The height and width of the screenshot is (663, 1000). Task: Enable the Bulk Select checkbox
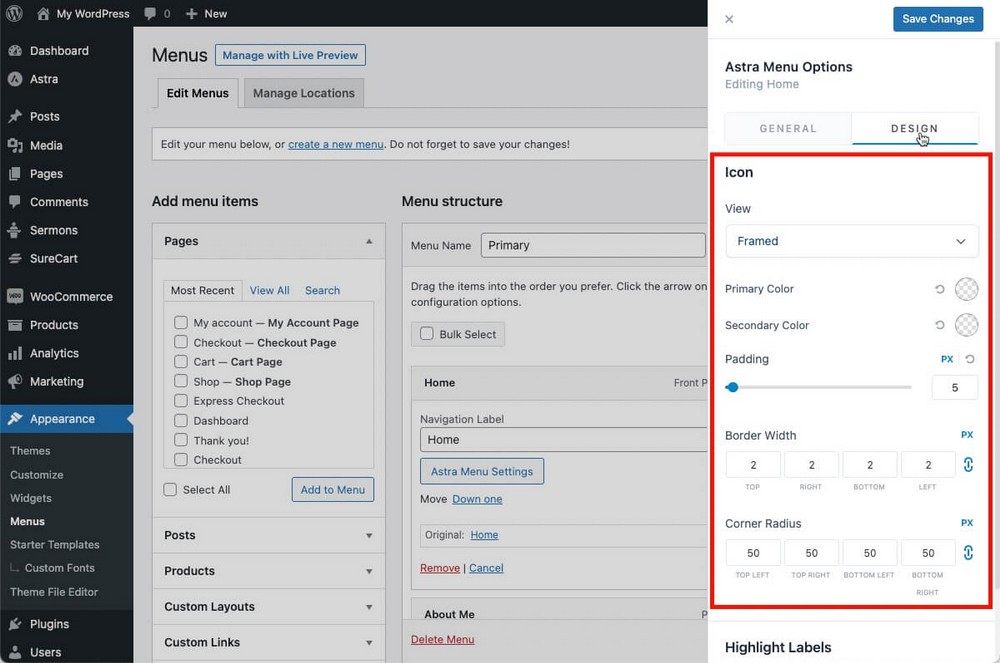[427, 333]
